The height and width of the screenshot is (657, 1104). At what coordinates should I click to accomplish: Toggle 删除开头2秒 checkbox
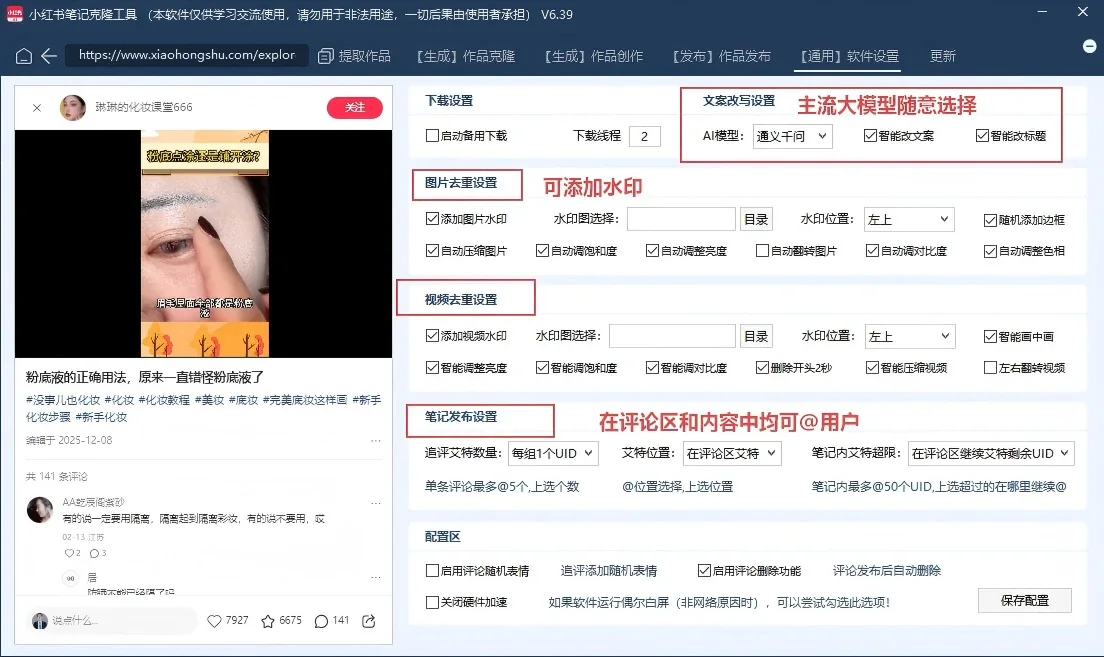point(762,367)
